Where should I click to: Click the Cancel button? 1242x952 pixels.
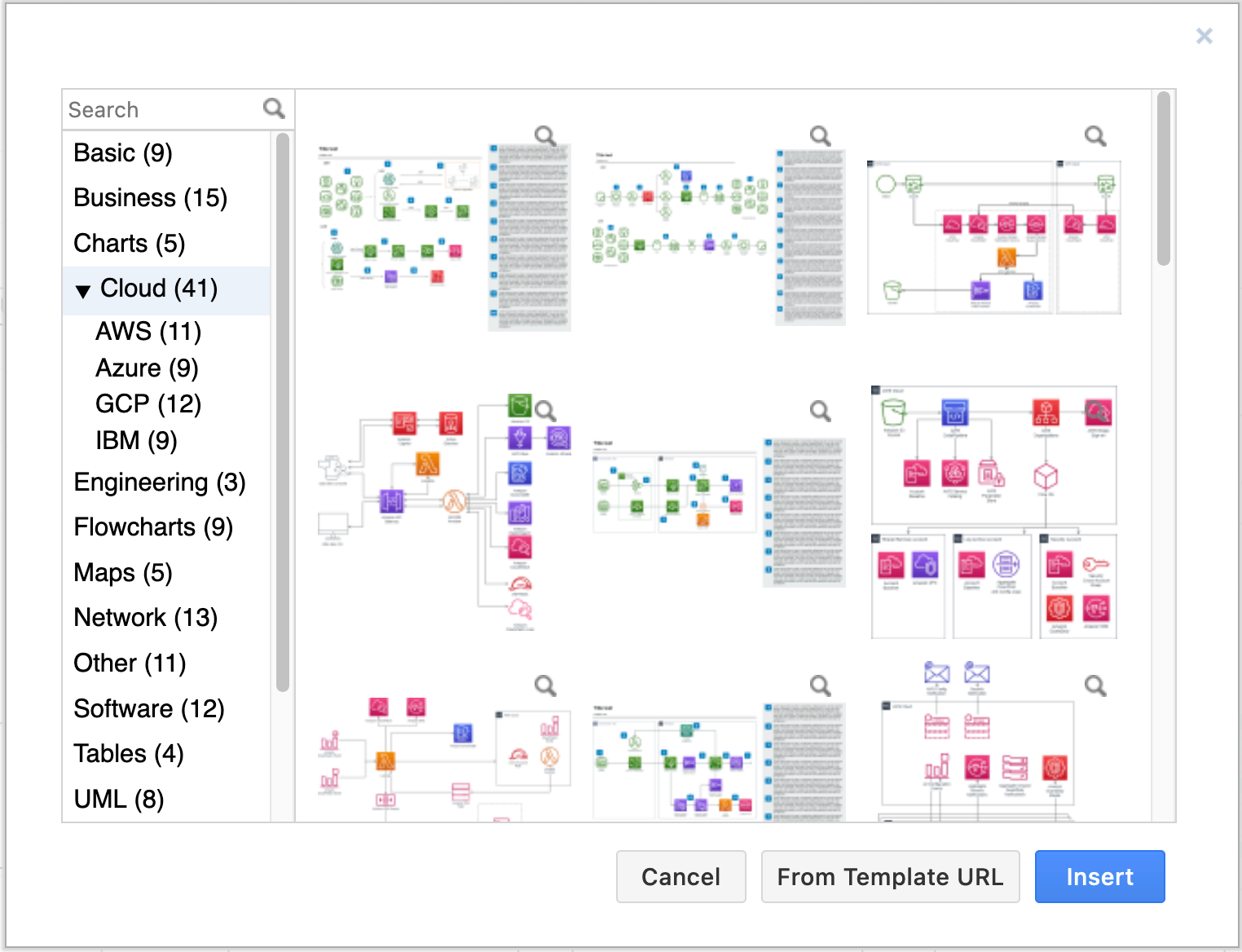tap(680, 876)
